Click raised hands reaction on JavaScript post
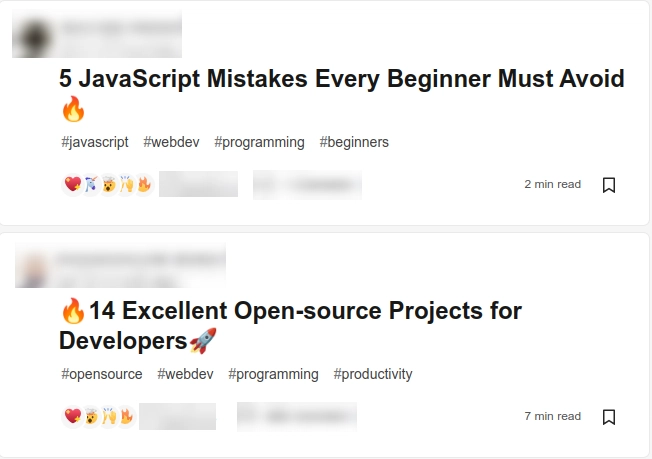Screen dimensions: 652x459 click(x=126, y=184)
